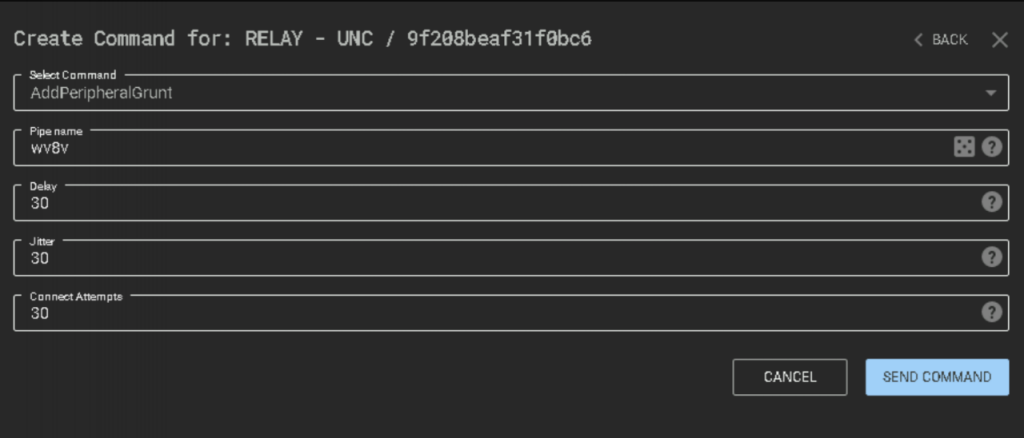Click the Jitter field help question mark
Viewport: 1024px width, 438px height.
point(991,257)
